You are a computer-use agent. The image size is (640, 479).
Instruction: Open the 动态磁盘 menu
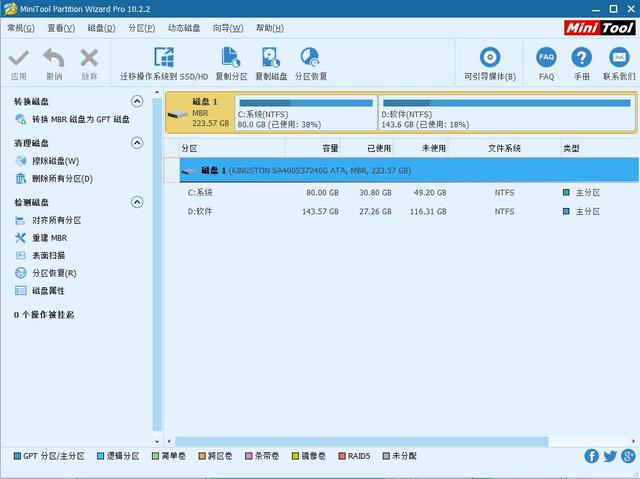click(x=183, y=28)
